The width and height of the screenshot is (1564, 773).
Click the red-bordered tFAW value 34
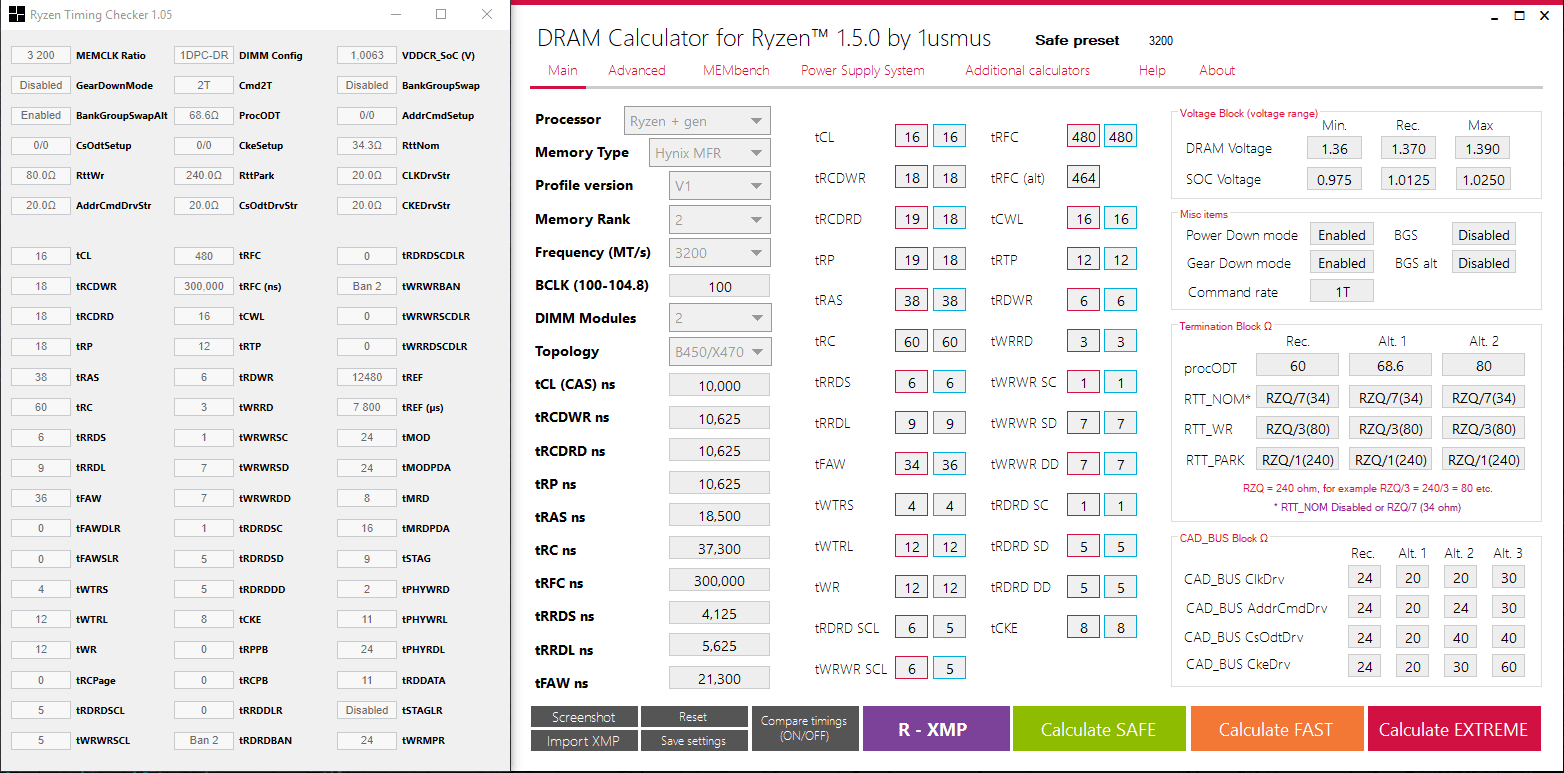(x=911, y=463)
